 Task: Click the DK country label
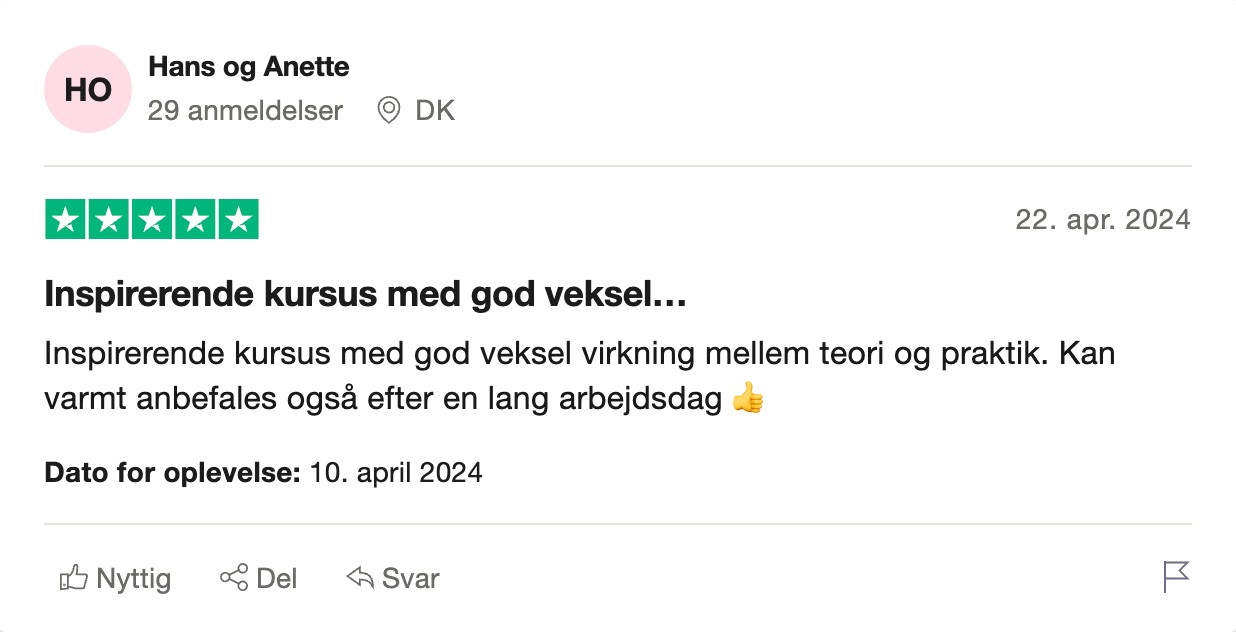(x=434, y=111)
